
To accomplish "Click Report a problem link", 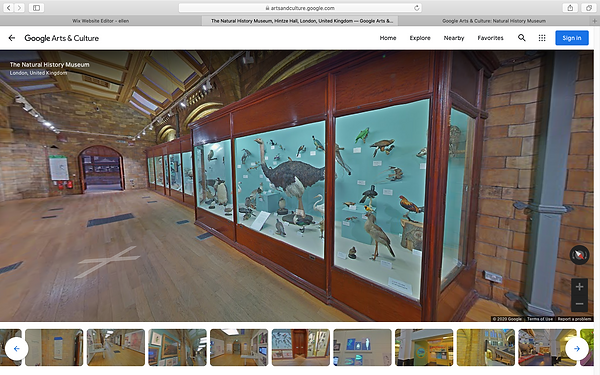I will (x=574, y=319).
